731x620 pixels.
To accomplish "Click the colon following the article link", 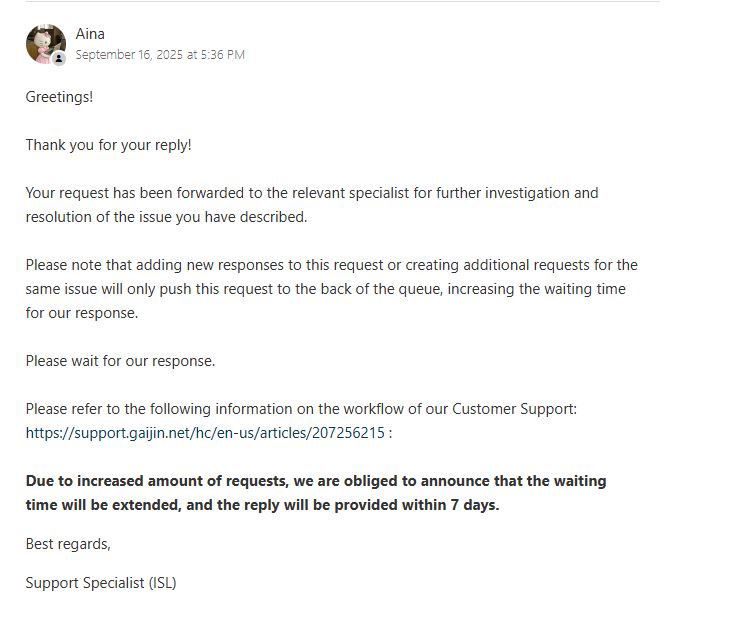I will pyautogui.click(x=390, y=433).
